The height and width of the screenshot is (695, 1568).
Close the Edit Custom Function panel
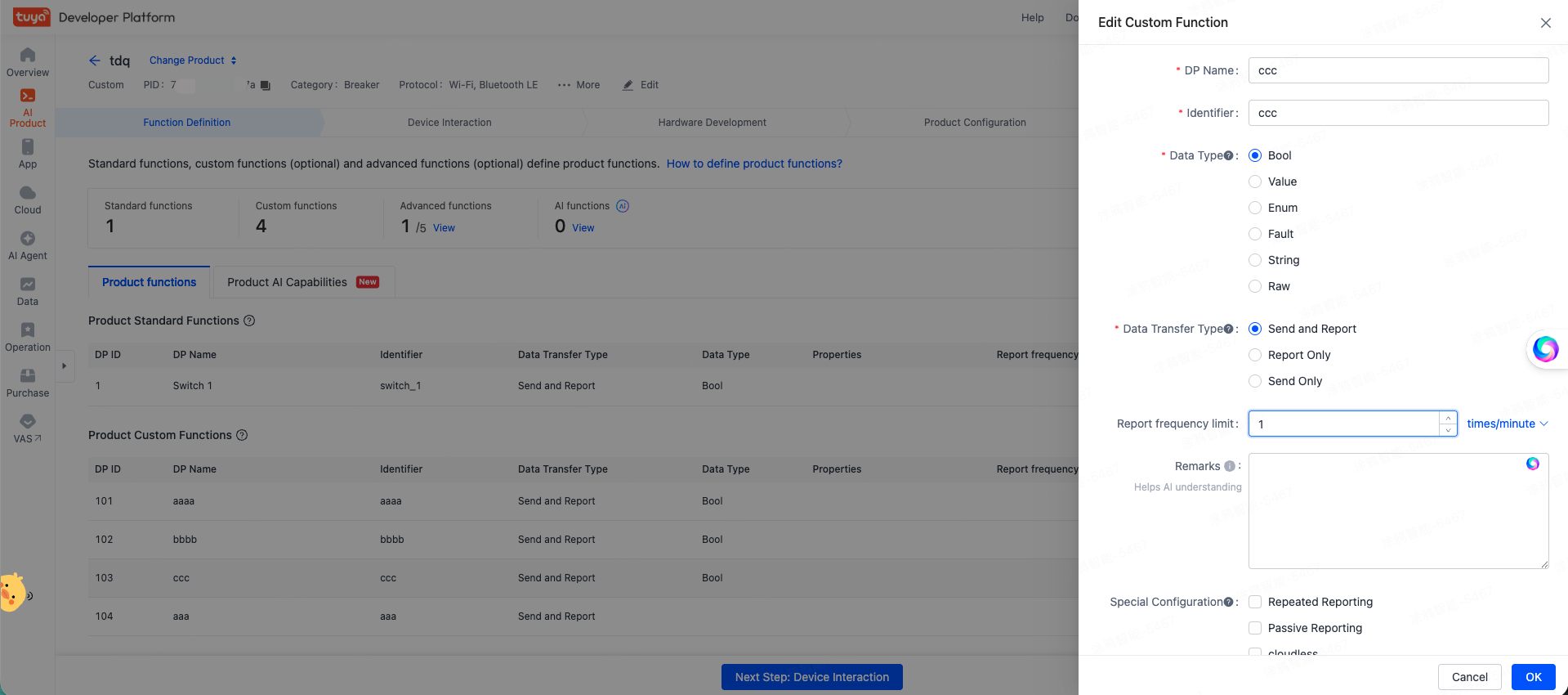[x=1546, y=23]
